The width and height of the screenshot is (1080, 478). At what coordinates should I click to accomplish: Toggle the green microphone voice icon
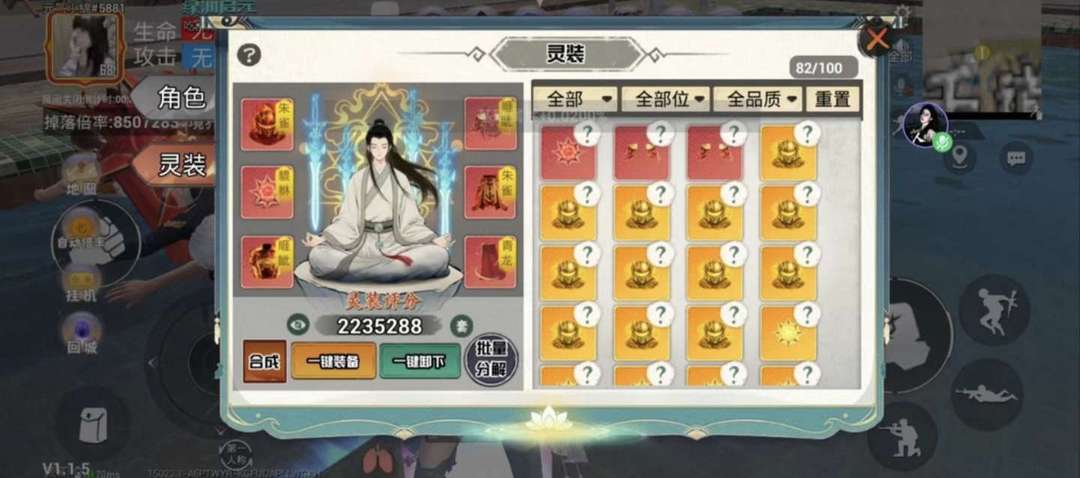(x=943, y=143)
